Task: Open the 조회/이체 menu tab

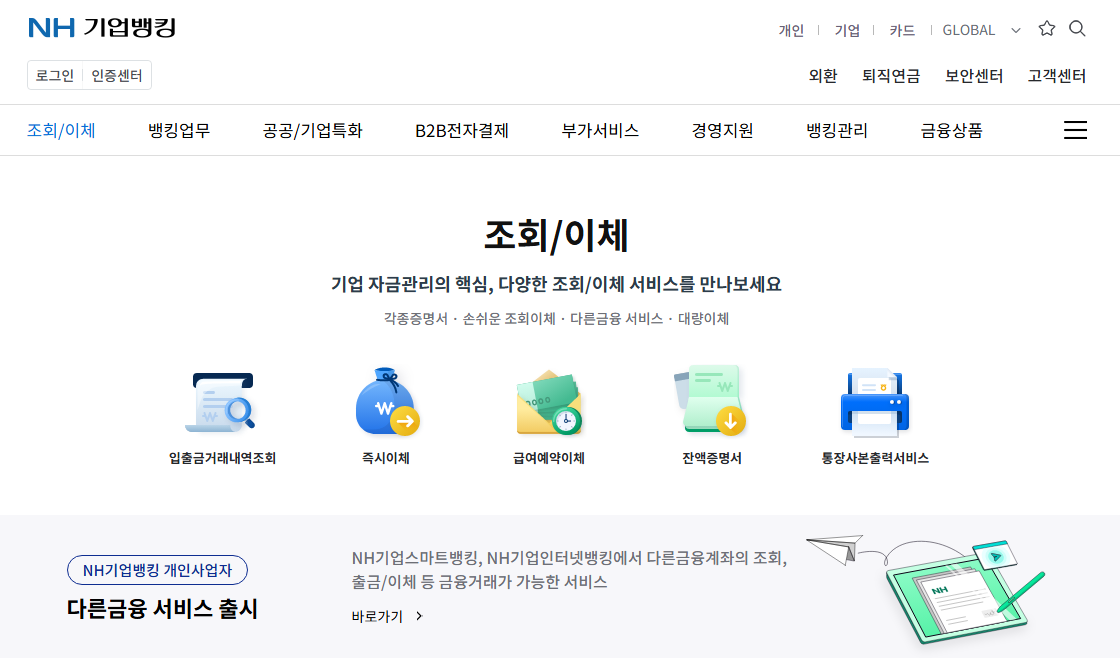Action: (x=61, y=130)
